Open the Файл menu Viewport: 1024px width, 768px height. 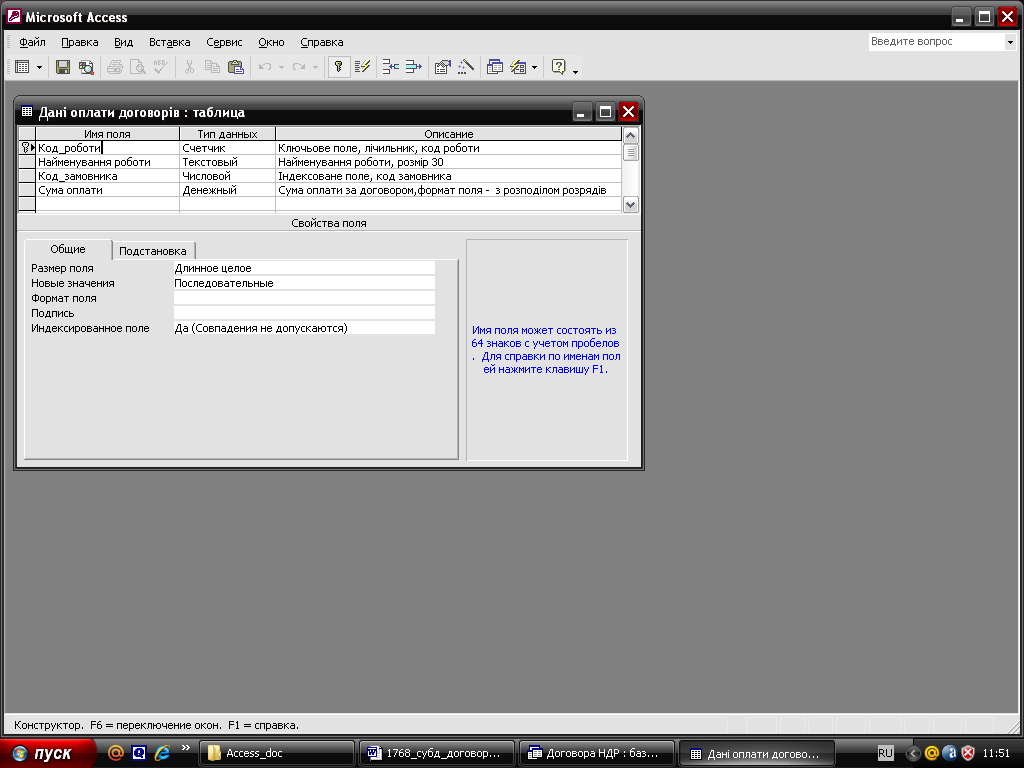click(x=32, y=42)
